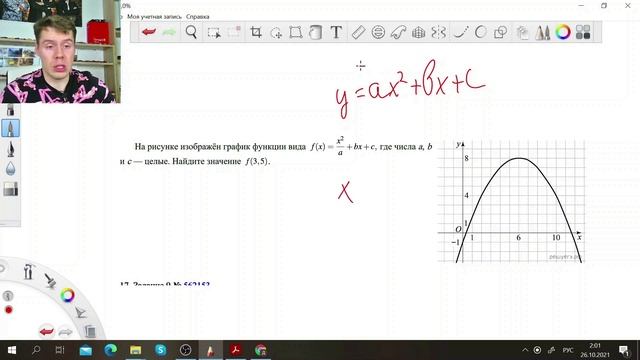Open the color wheel in lagoon

pos(67,295)
